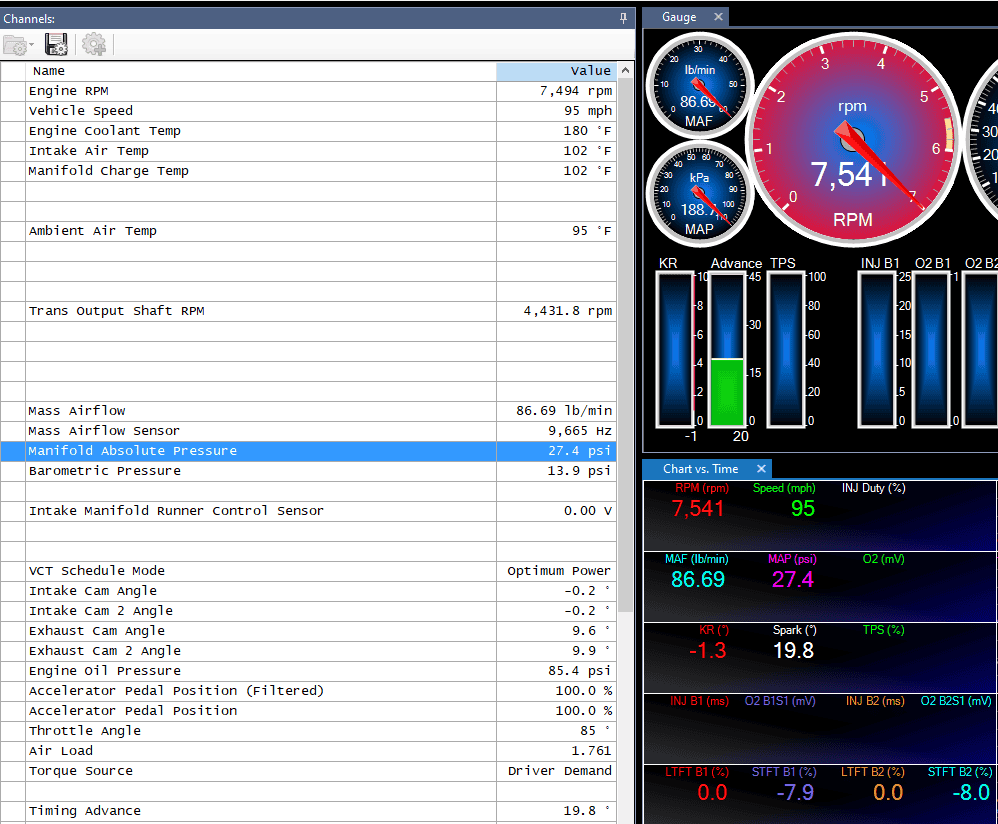
Task: Sort by the Value column header
Action: [556, 71]
